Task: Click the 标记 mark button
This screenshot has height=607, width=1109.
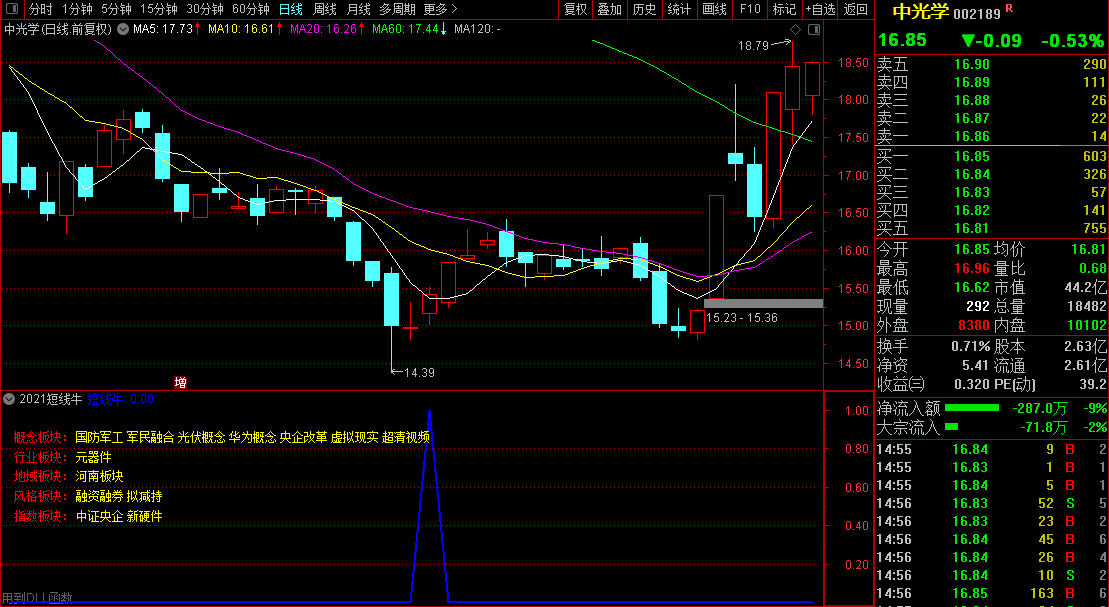Action: click(x=784, y=9)
